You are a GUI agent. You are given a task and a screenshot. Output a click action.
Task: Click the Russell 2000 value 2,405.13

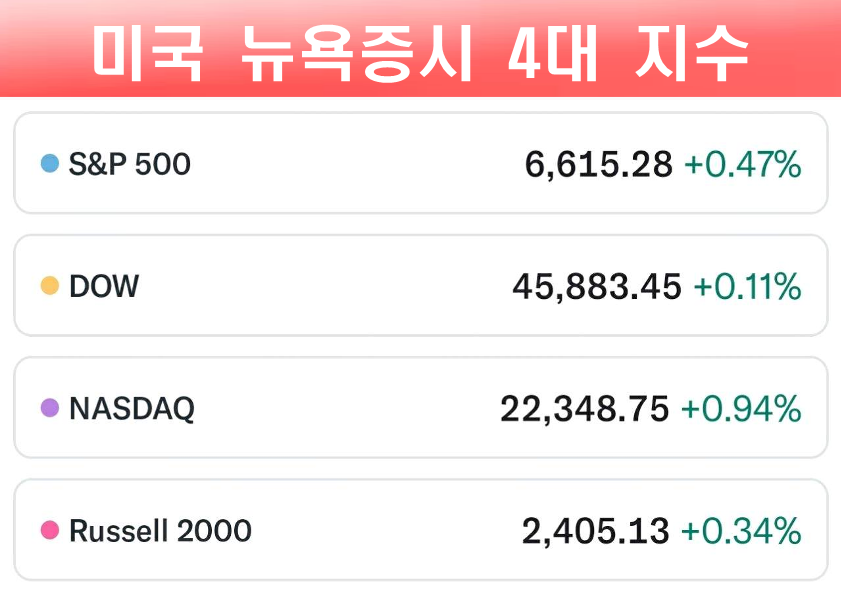pyautogui.click(x=595, y=531)
